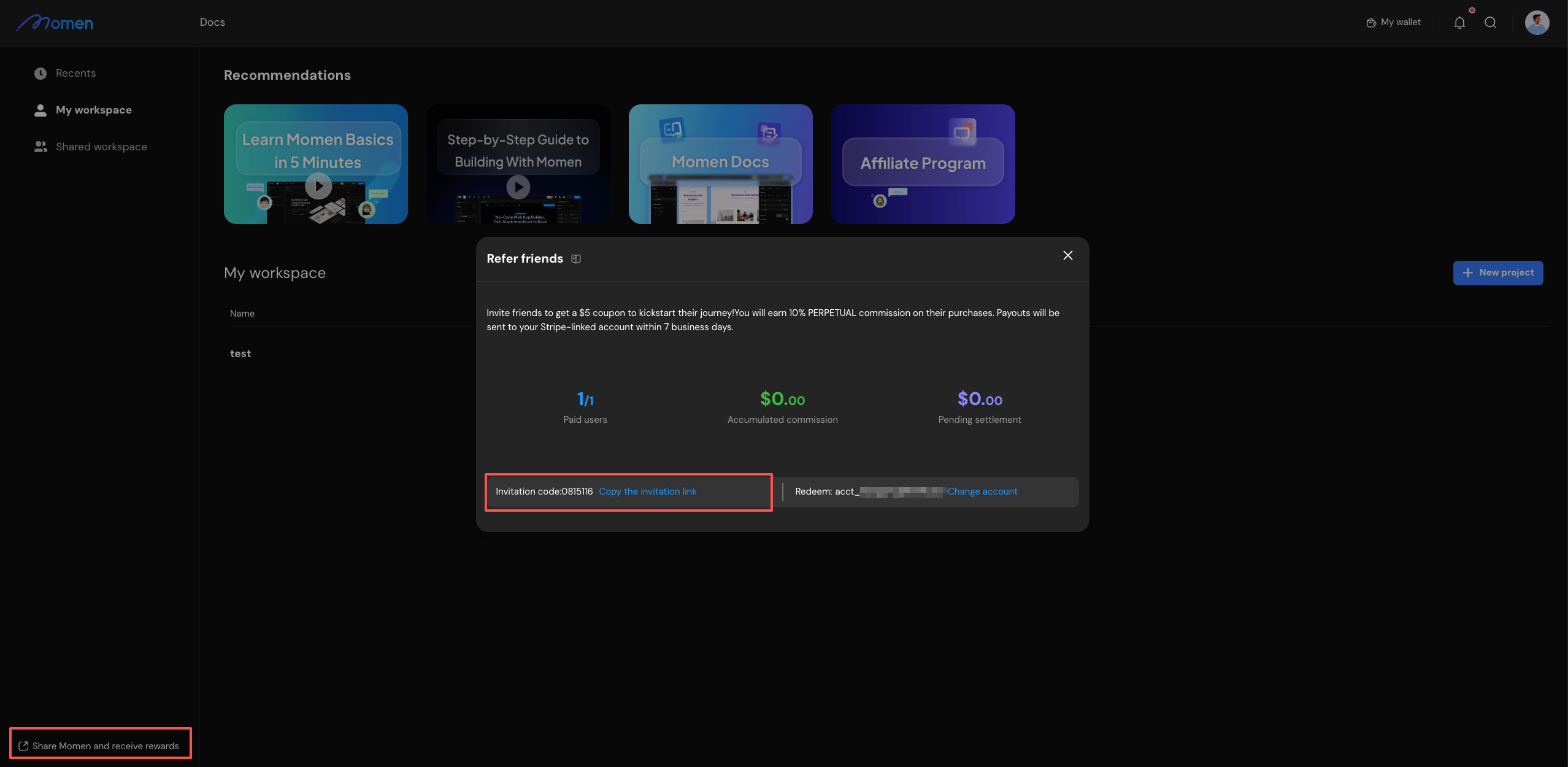
Task: Play the Learn Momen Basics video
Action: point(318,186)
